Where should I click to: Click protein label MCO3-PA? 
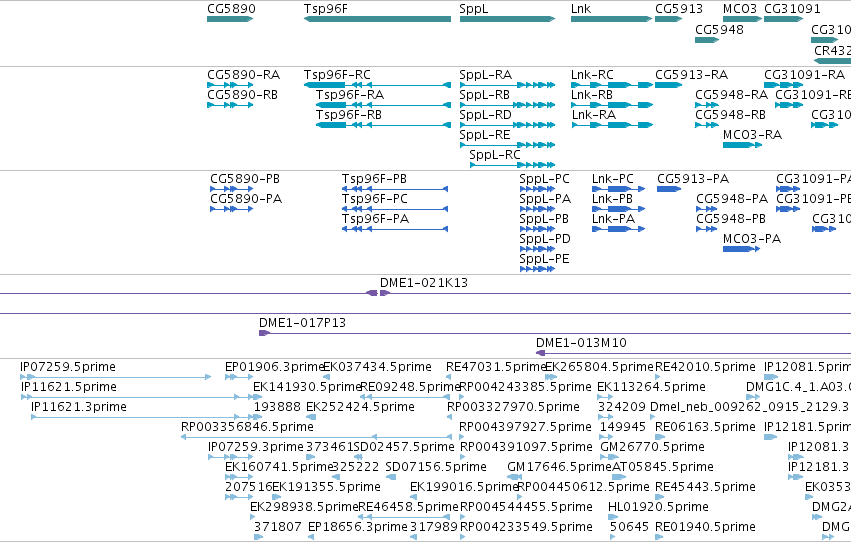click(x=752, y=239)
